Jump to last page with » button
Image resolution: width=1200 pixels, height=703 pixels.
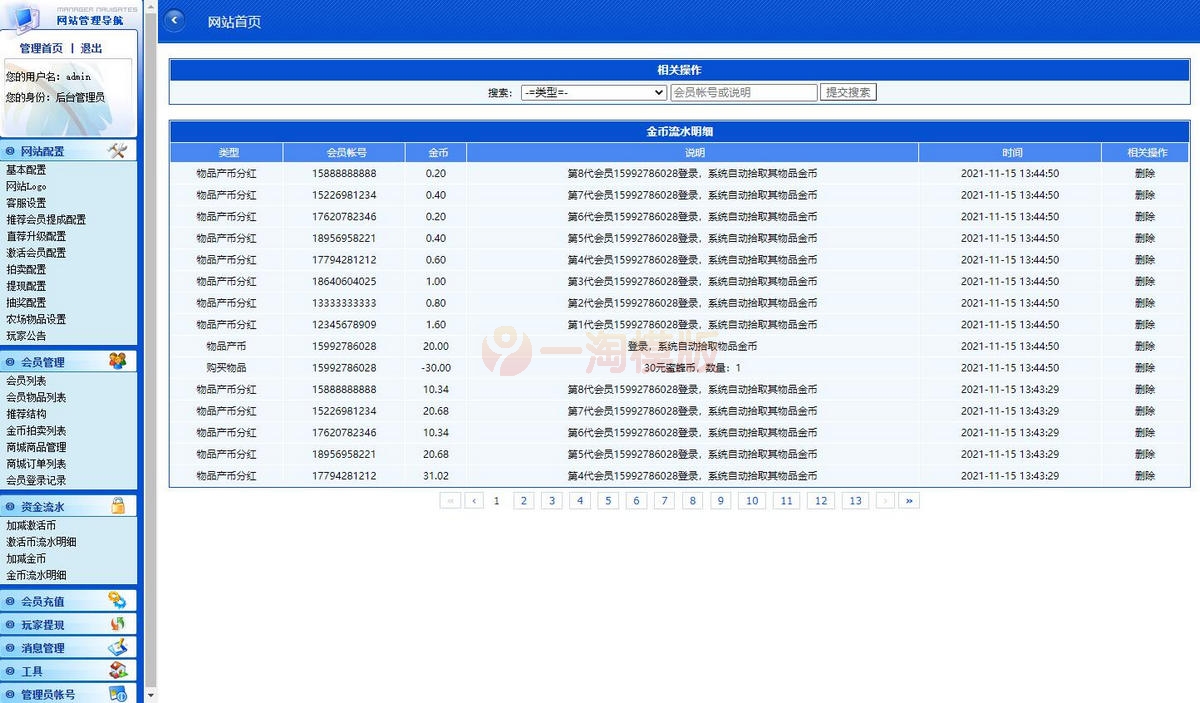click(x=909, y=501)
